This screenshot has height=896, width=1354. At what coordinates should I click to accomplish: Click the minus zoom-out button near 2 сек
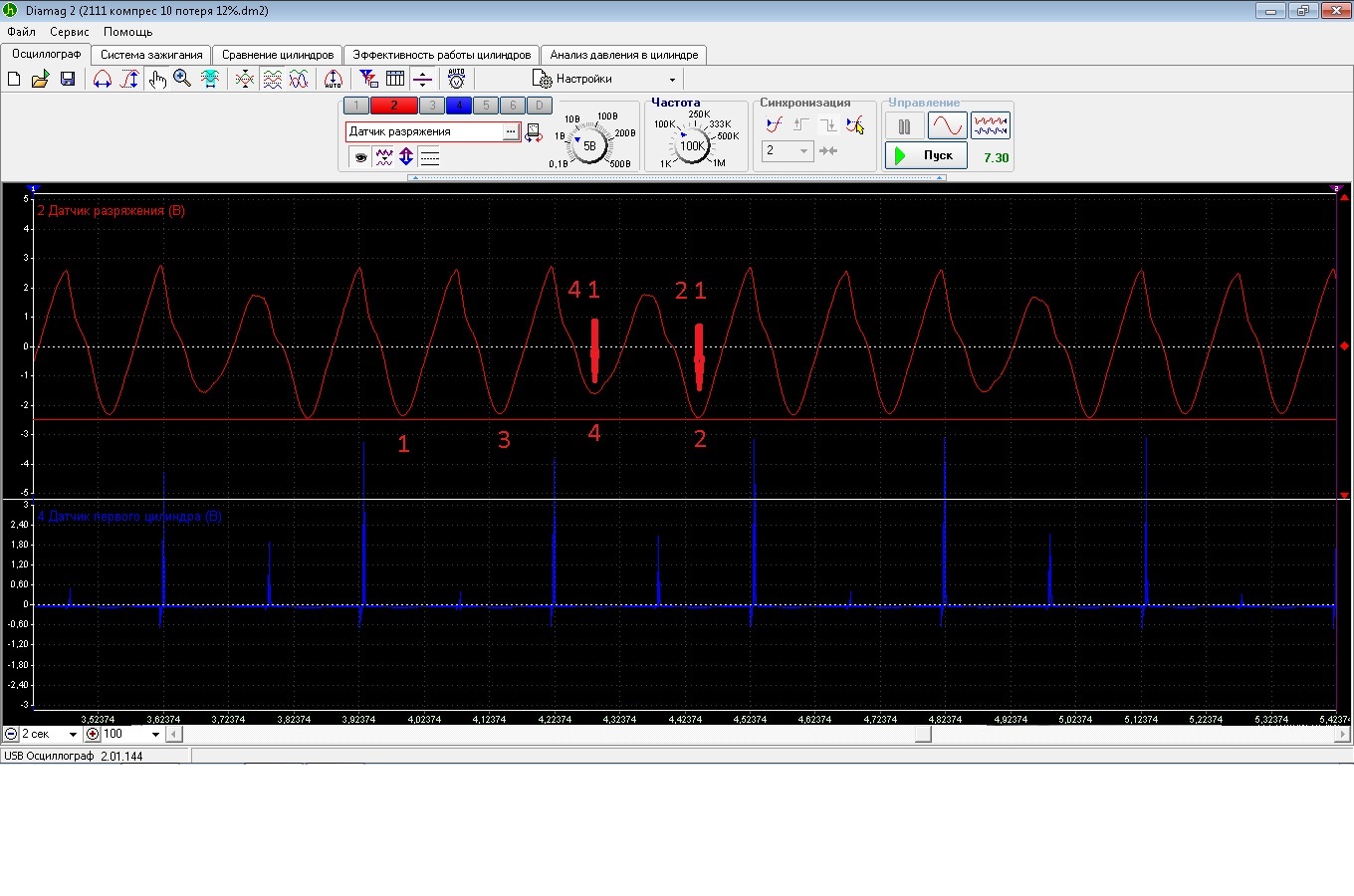[x=11, y=734]
